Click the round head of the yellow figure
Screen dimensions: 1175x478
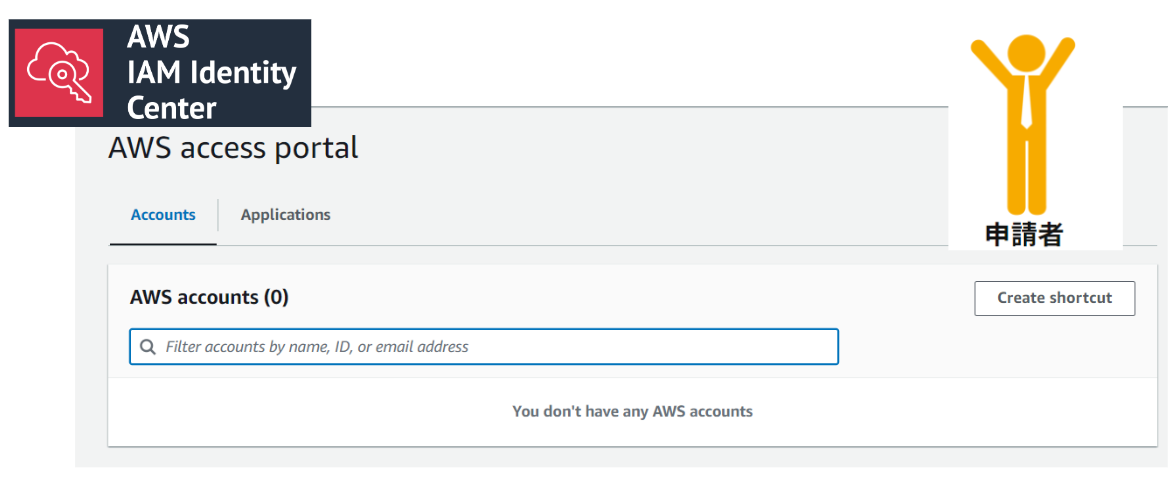click(x=1026, y=53)
